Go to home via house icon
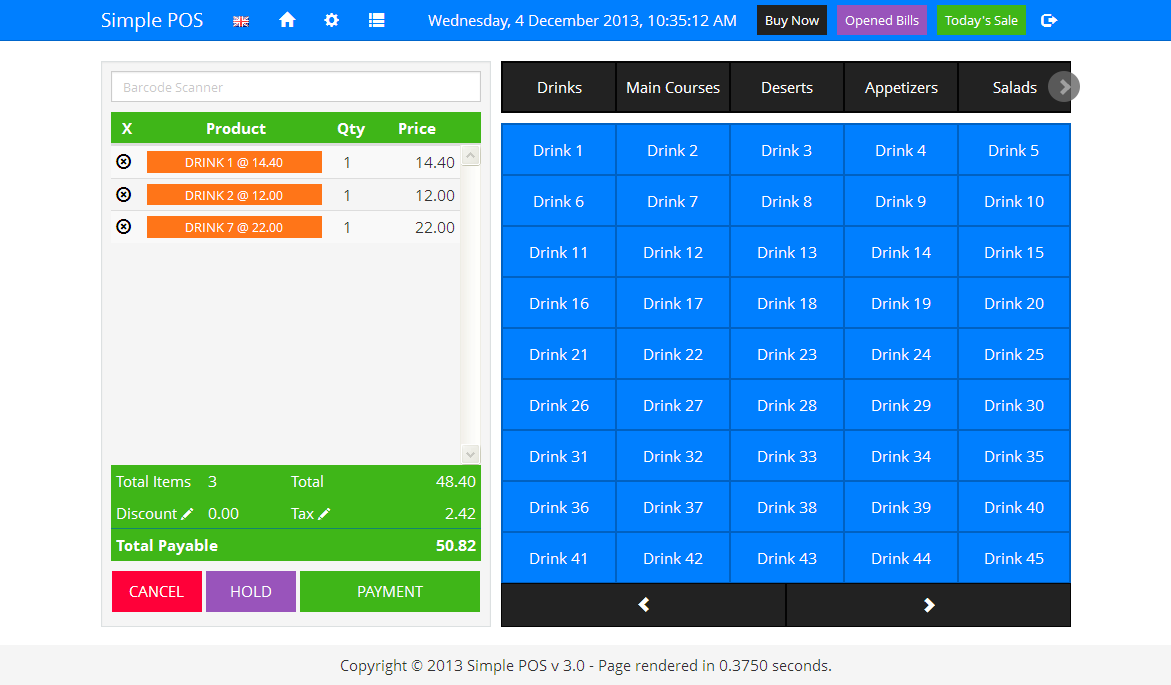Screen dimensions: 1171x685 (287, 20)
